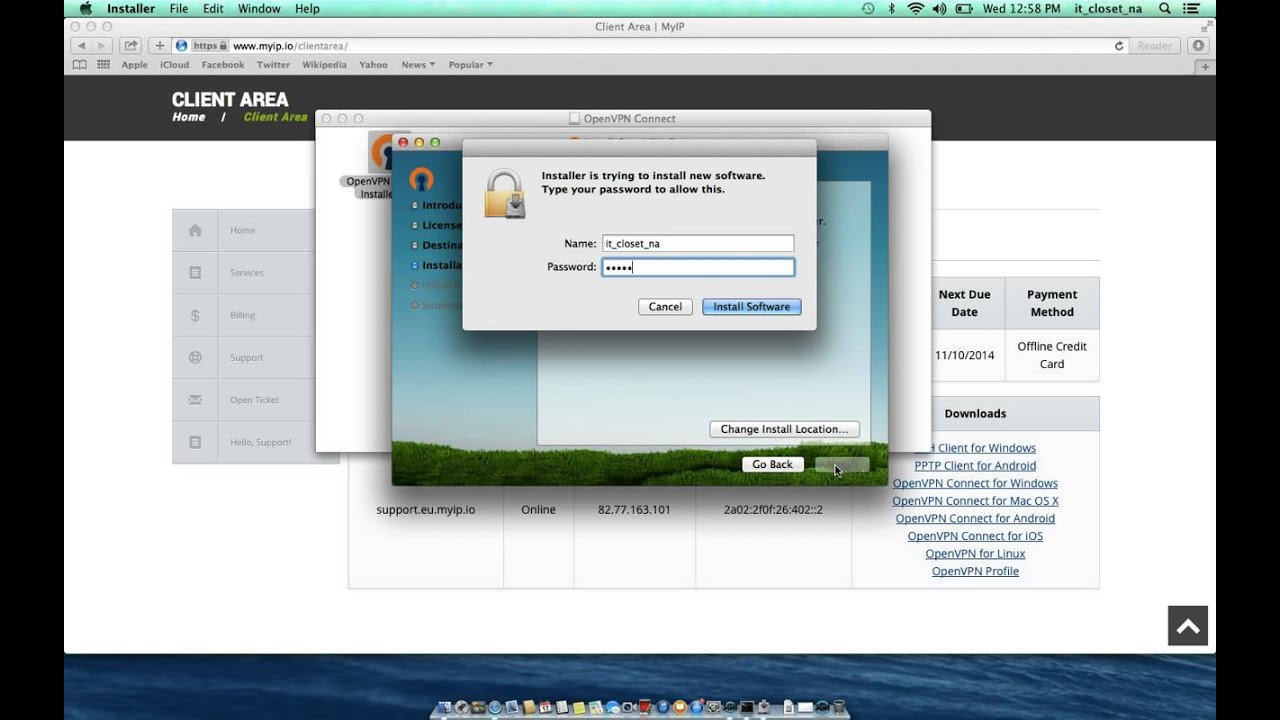
Task: Open iCloud bookmark in bookmarks bar
Action: point(174,65)
